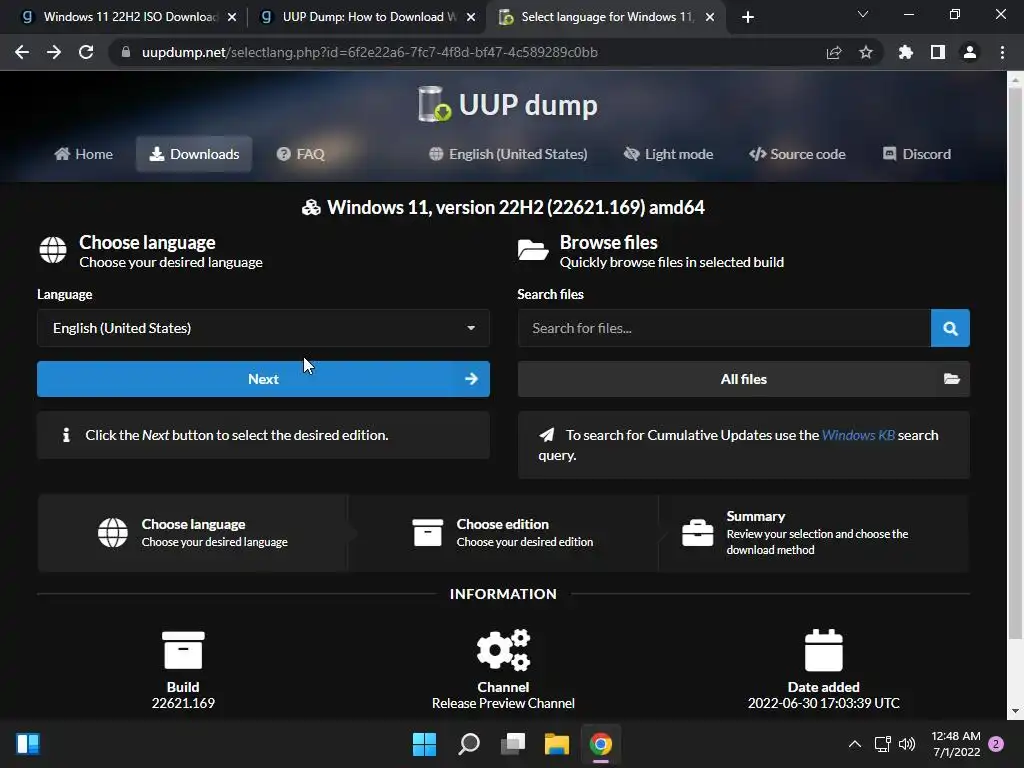The width and height of the screenshot is (1024, 768).
Task: Bookmark this tab star icon
Action: [x=866, y=52]
